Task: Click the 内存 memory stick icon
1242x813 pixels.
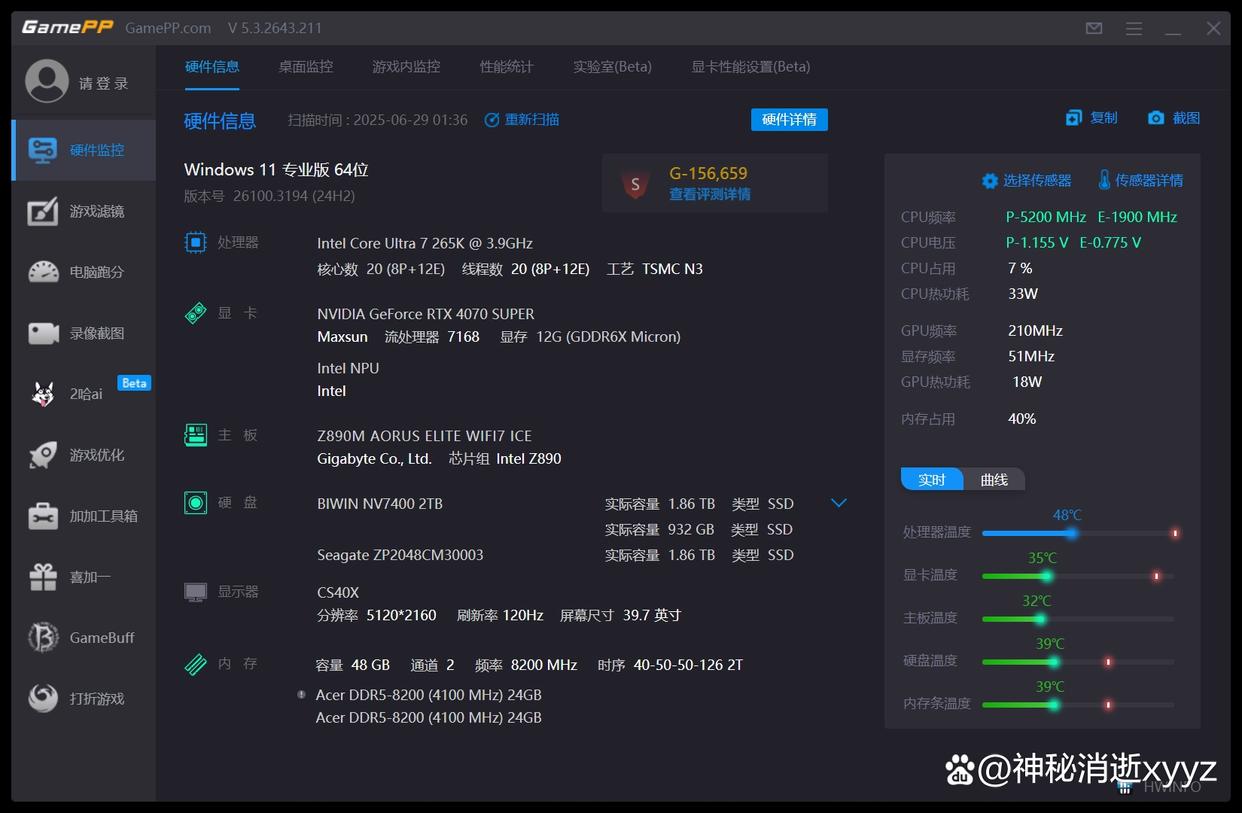Action: pyautogui.click(x=196, y=664)
